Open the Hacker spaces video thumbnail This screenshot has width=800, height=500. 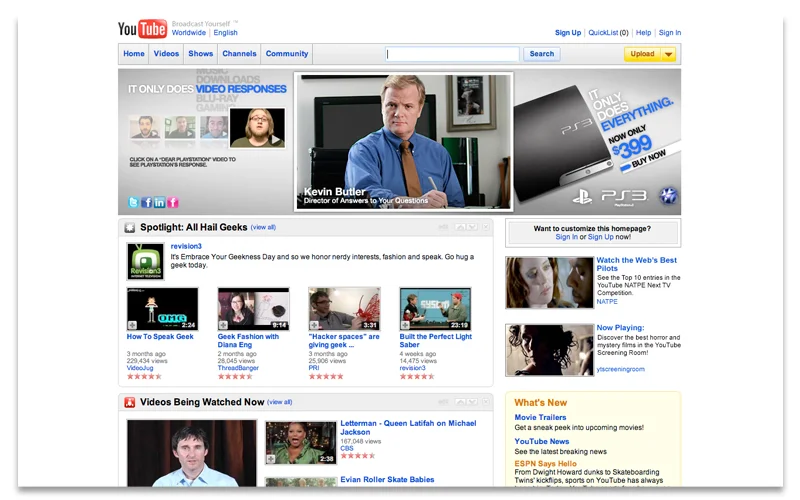(344, 309)
